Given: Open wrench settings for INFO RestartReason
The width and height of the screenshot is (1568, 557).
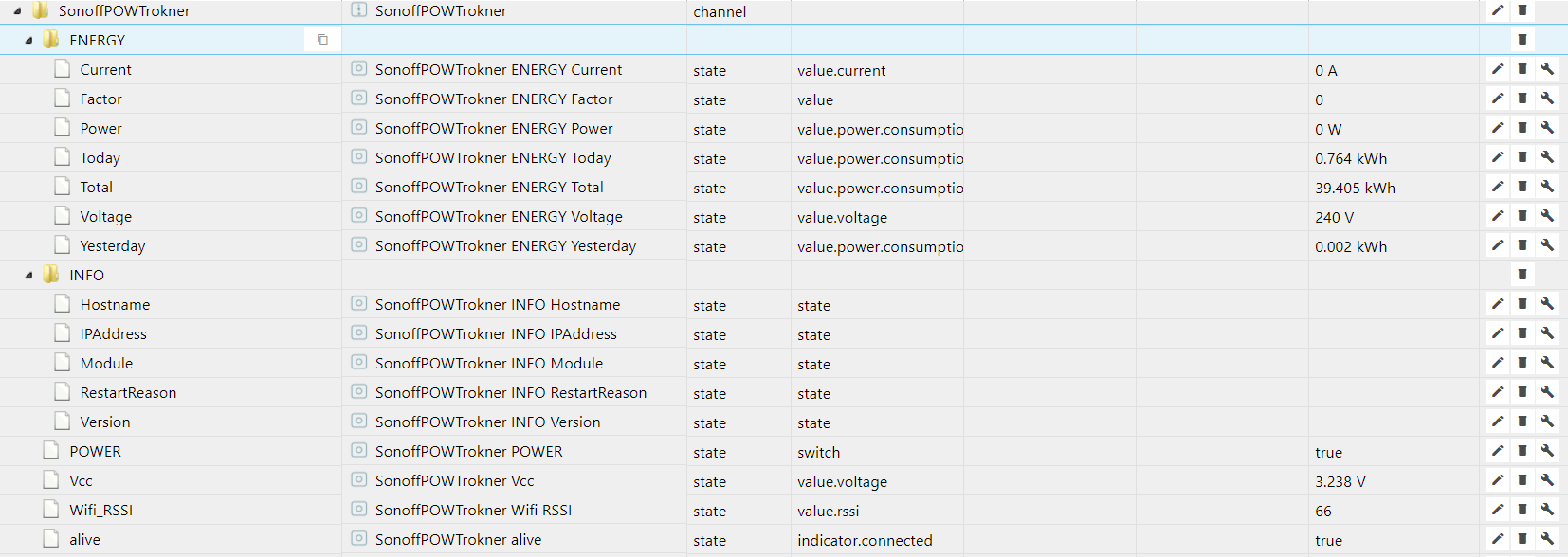Looking at the screenshot, I should (x=1547, y=392).
